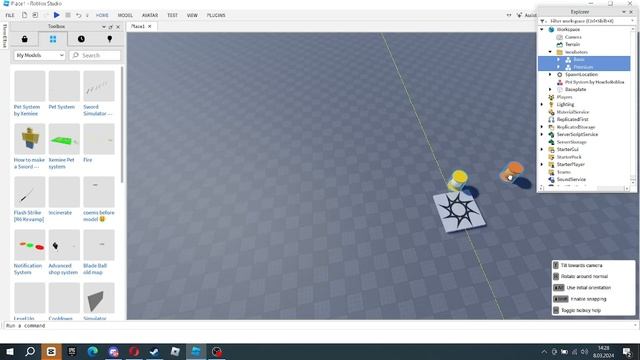
Task: Select the Xemiee Pet system green thumbnail
Action: click(x=64, y=139)
